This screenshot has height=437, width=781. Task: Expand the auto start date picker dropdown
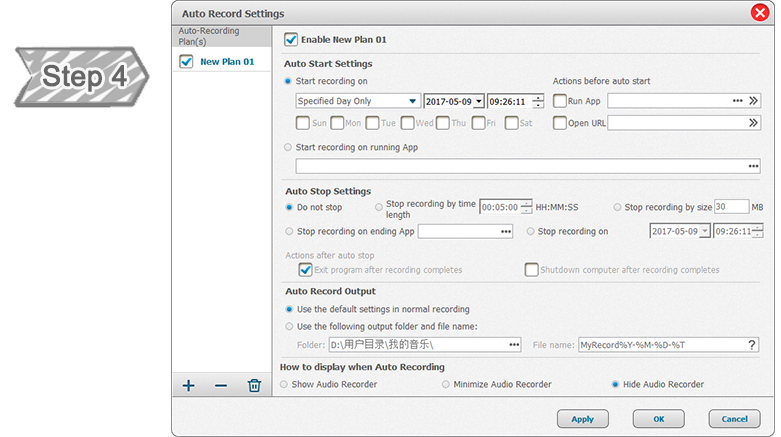click(479, 101)
